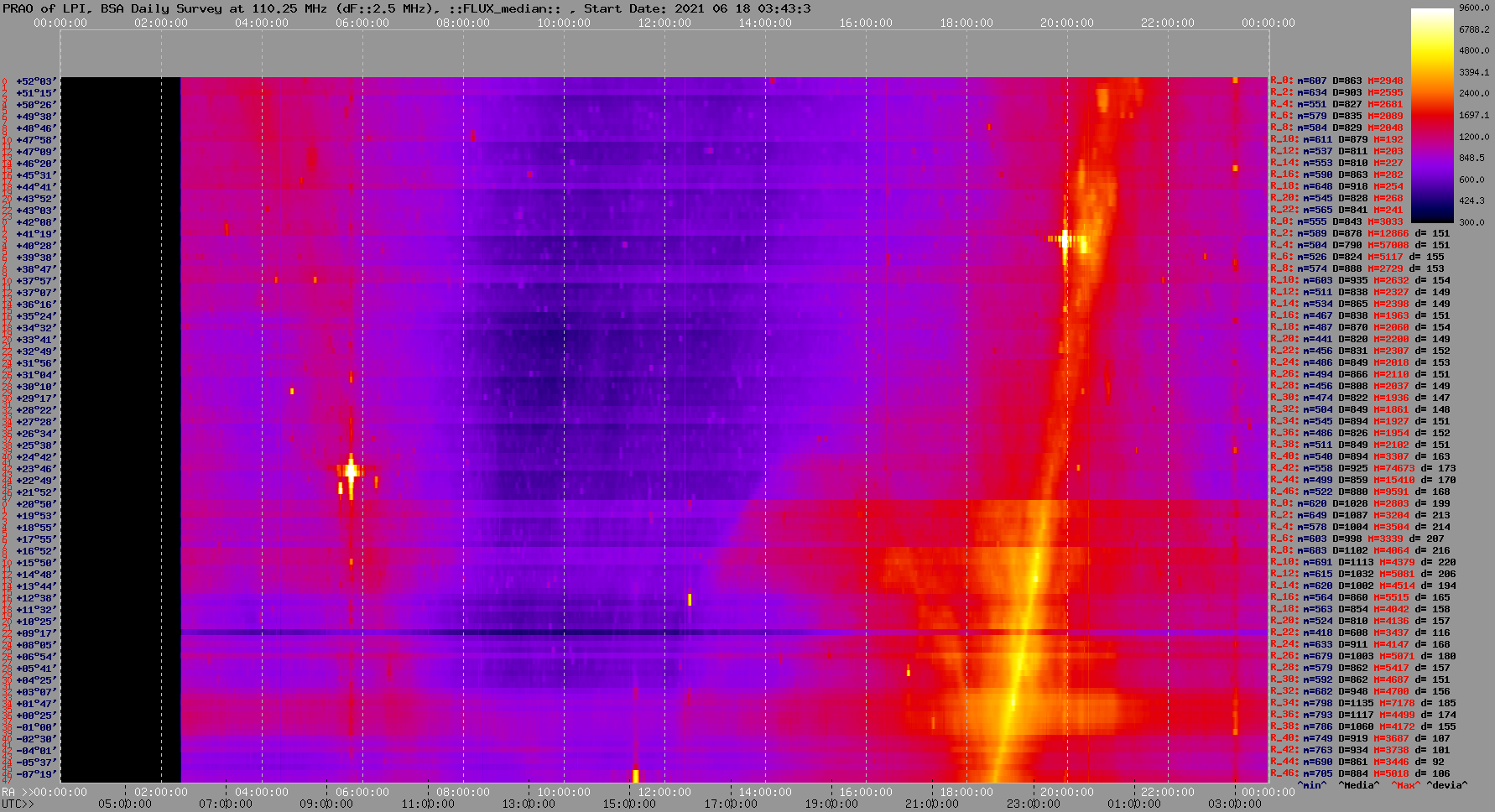Click the stats row with M=5018

pos(1361,774)
